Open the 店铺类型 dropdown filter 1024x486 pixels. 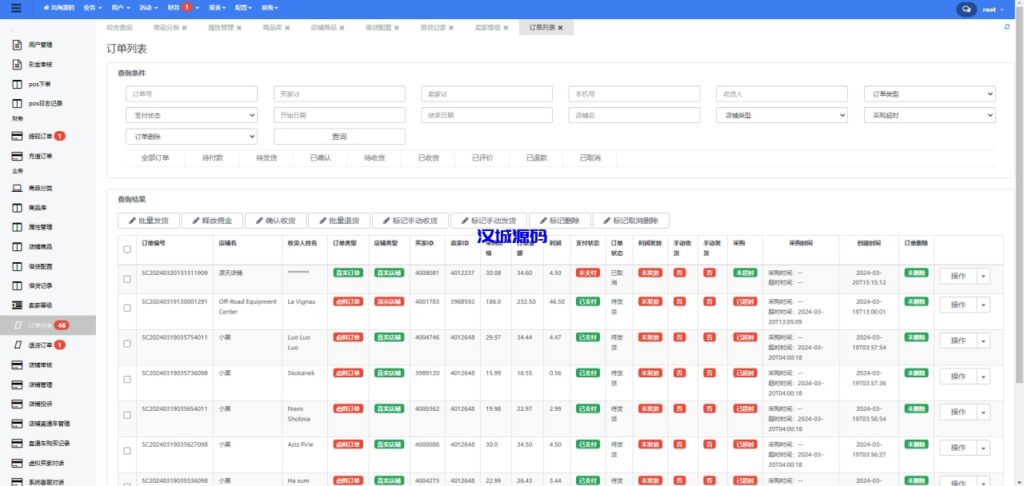(782, 115)
